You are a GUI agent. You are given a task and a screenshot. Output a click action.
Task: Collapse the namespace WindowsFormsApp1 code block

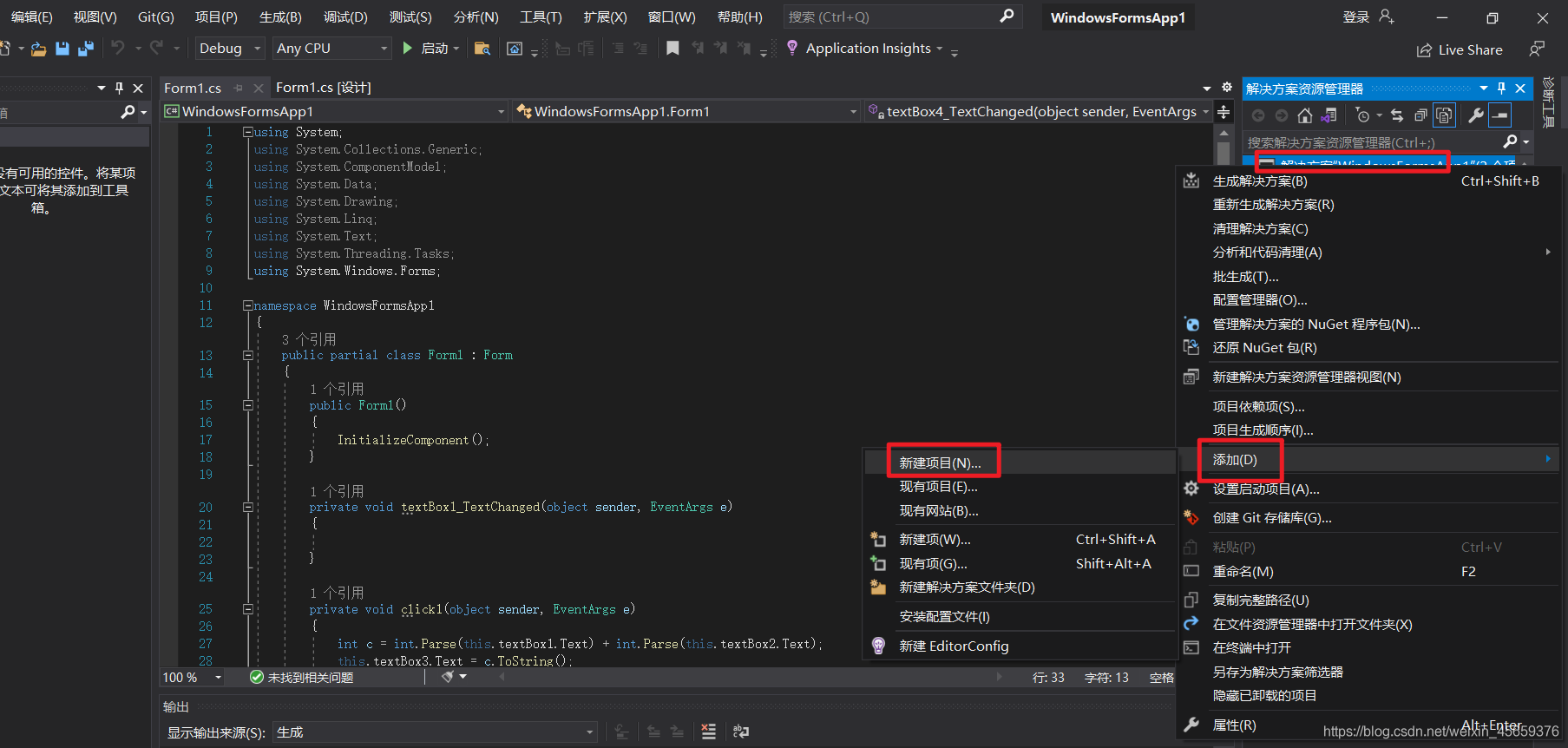pyautogui.click(x=248, y=305)
